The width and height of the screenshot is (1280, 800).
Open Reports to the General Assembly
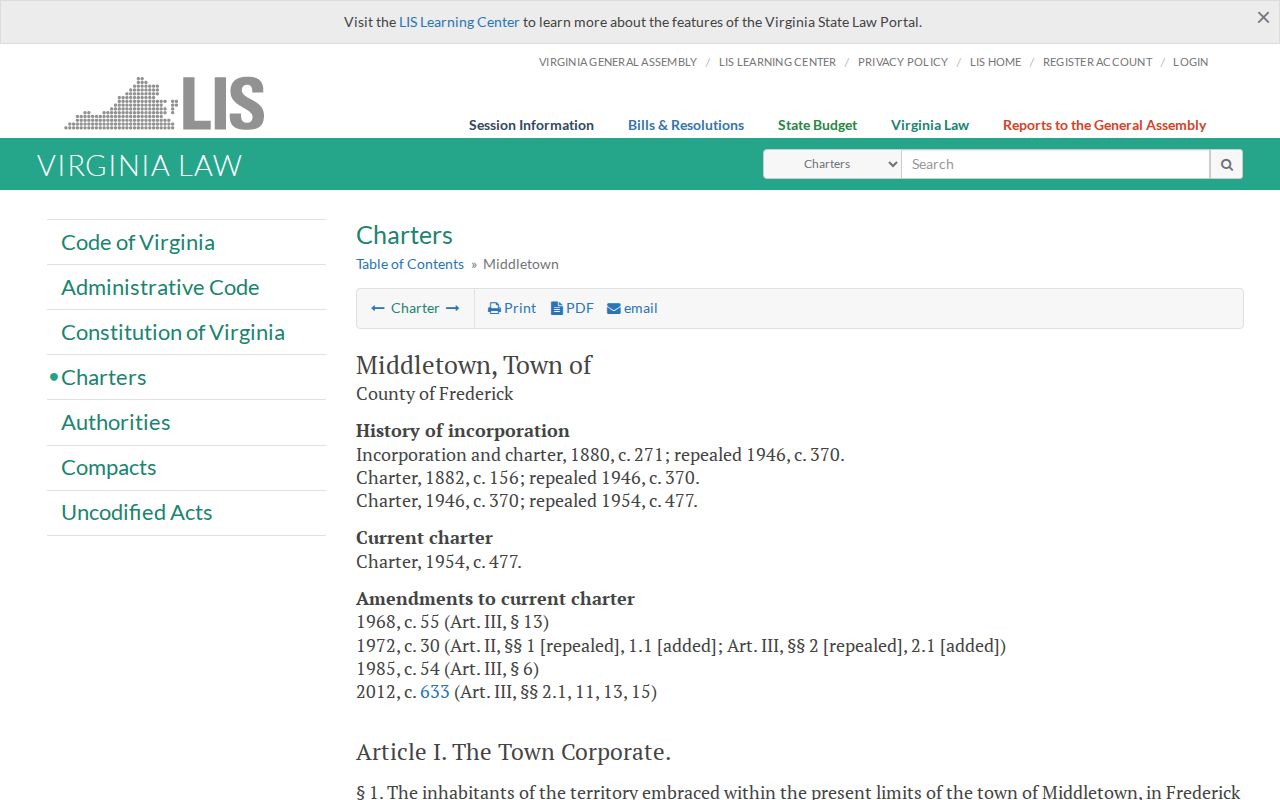1104,125
